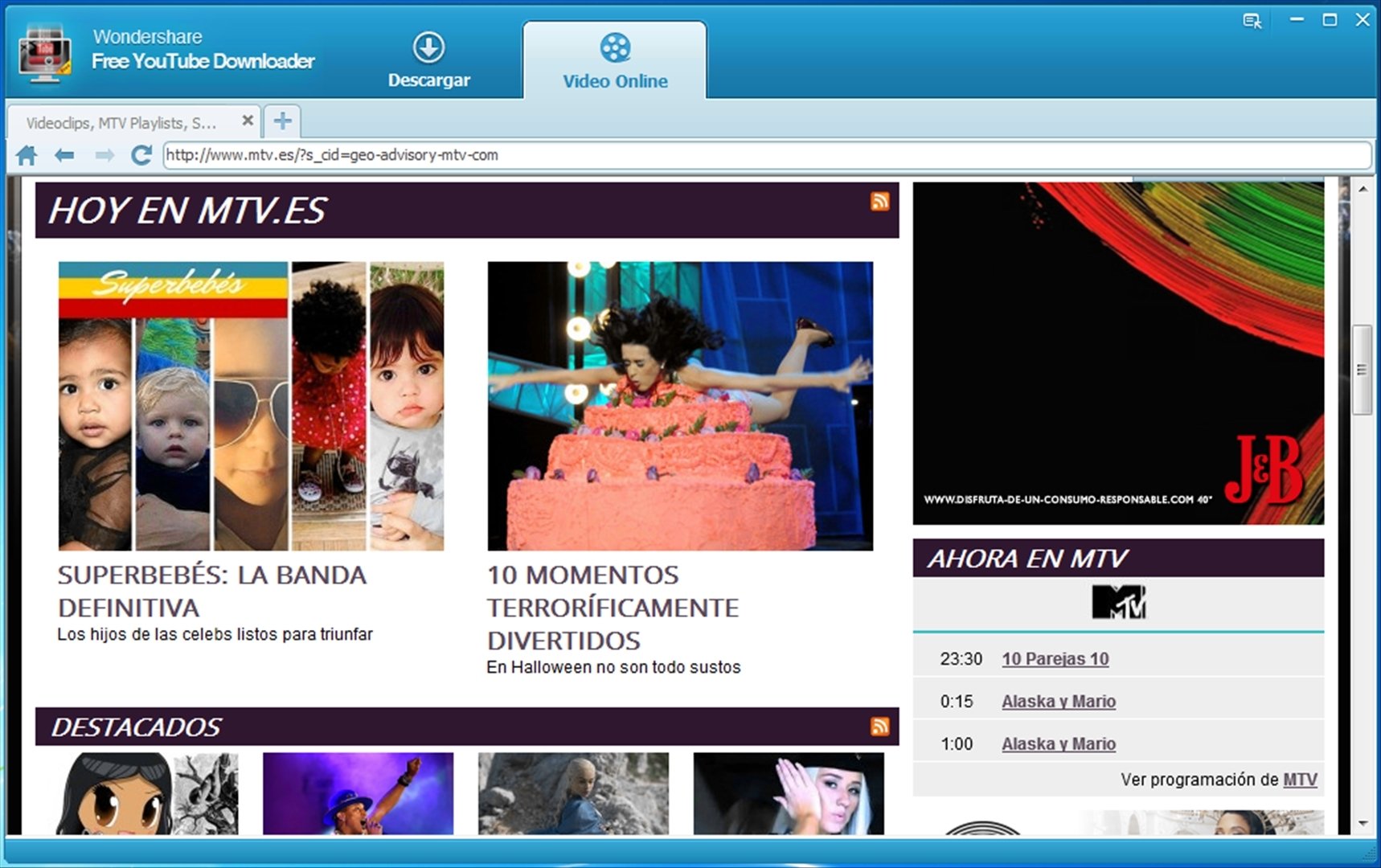Click the scroll down arrow of page
Viewport: 1381px width, 868px height.
[1363, 823]
